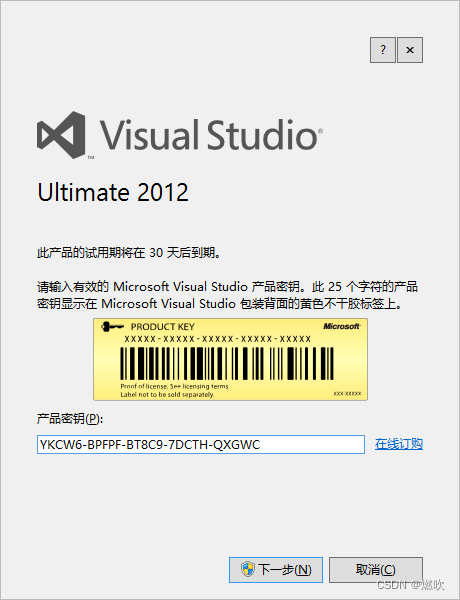Close the product key dialog

click(410, 50)
